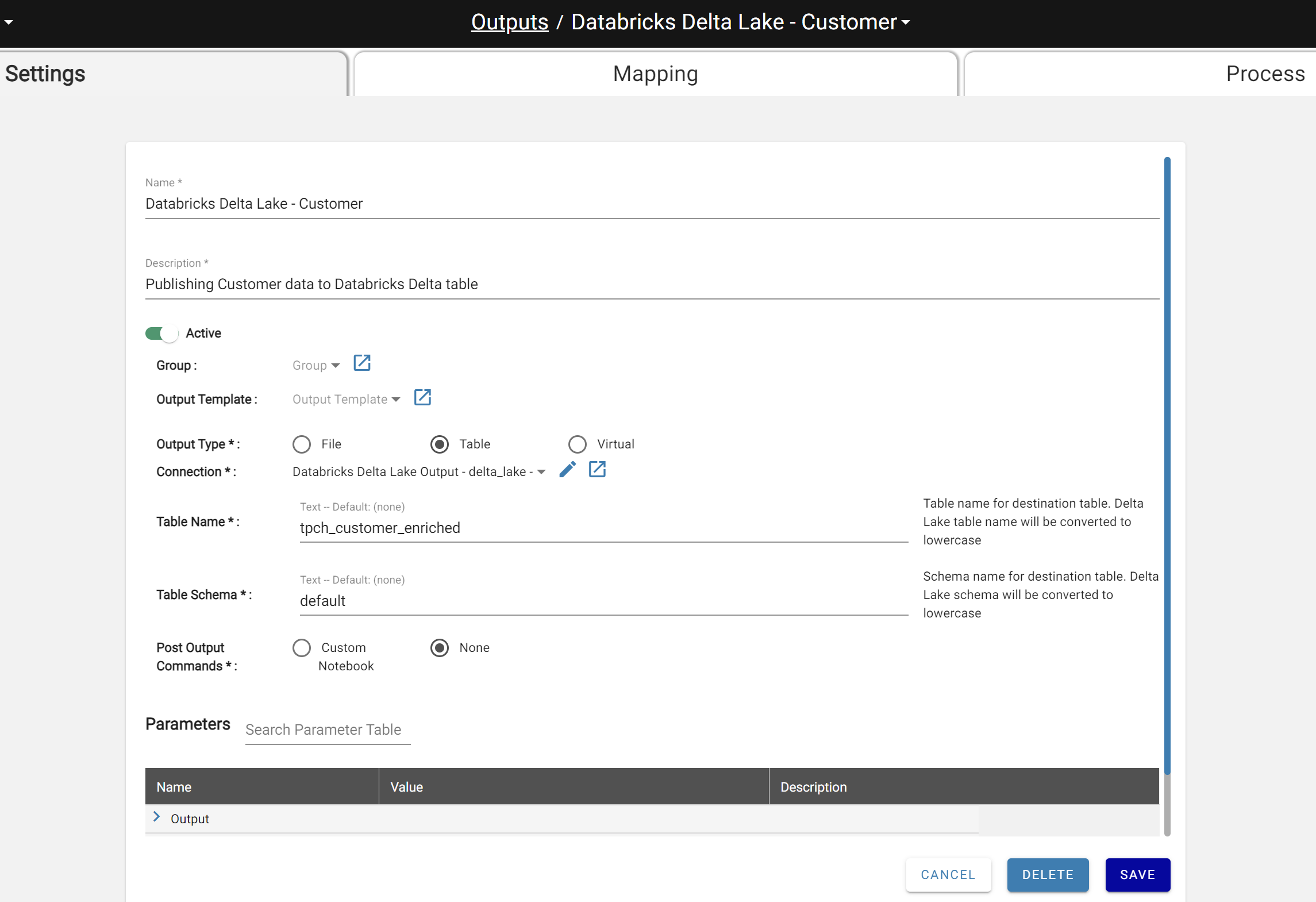Click the form's vertical scrollbar
1316x902 pixels.
(1167, 466)
